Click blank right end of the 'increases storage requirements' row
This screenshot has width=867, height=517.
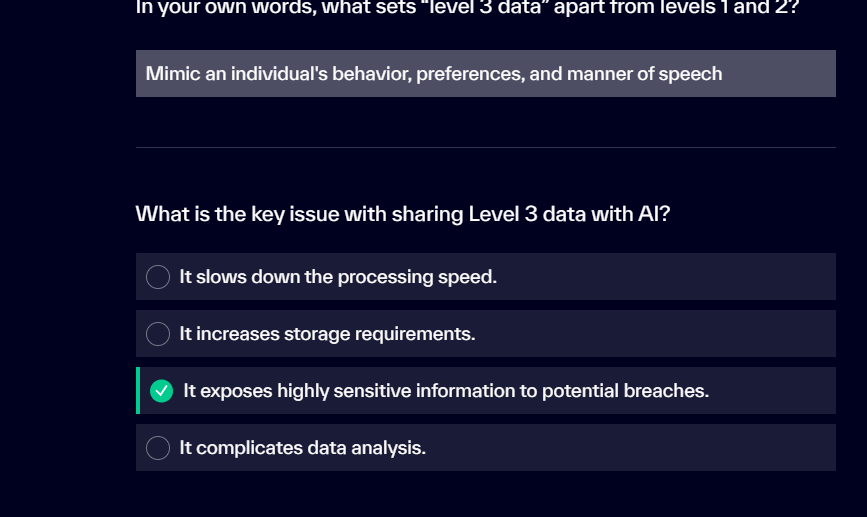click(655, 334)
